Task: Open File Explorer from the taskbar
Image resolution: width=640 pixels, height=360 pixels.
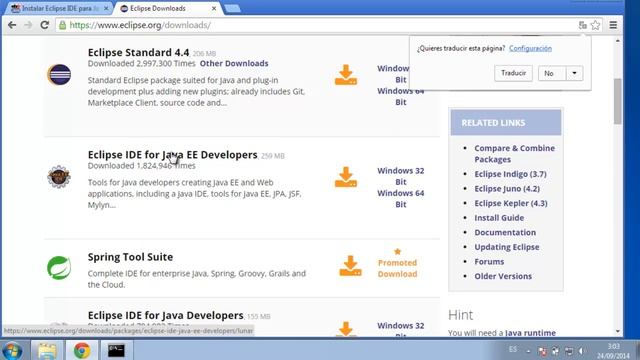Action: click(x=47, y=351)
